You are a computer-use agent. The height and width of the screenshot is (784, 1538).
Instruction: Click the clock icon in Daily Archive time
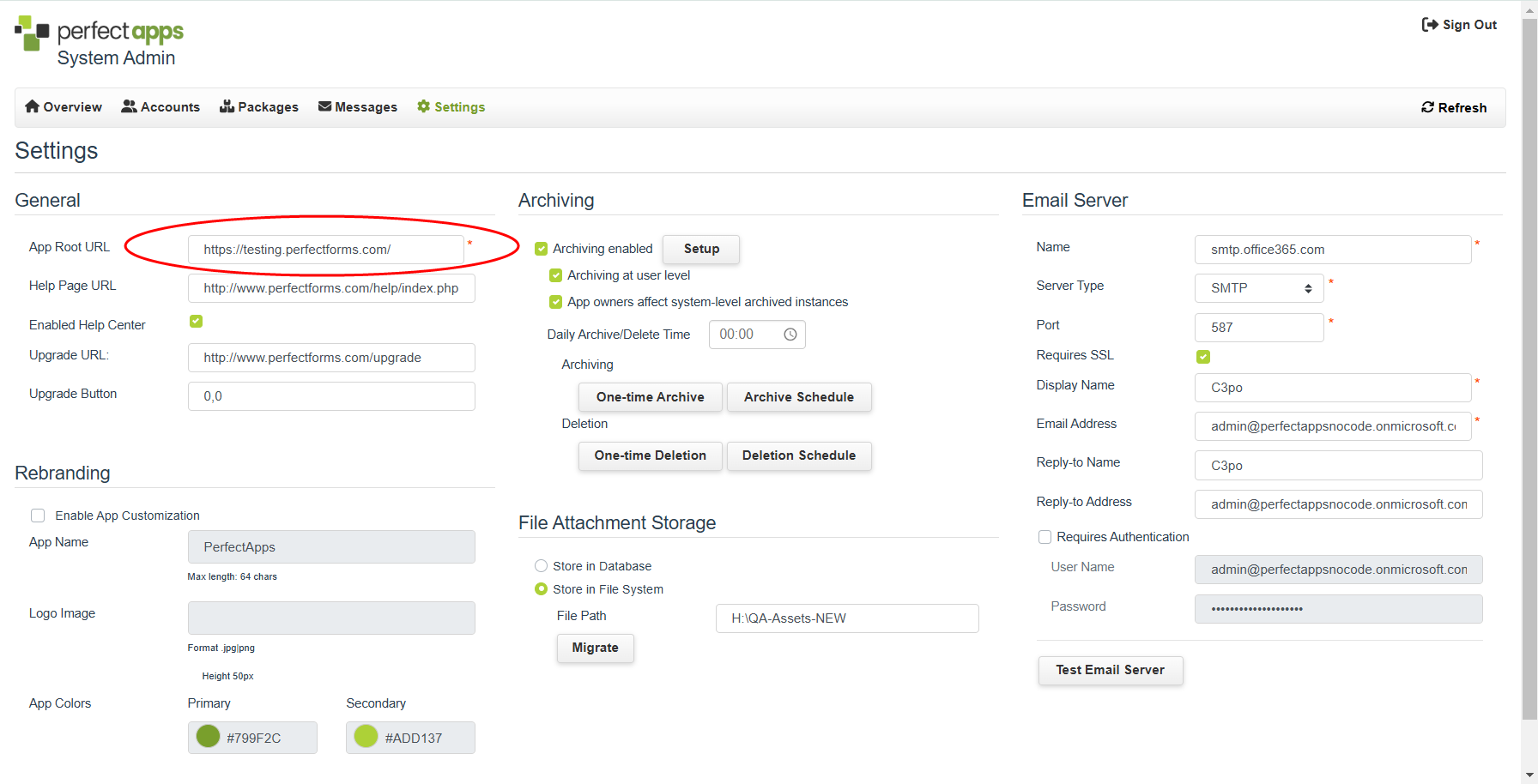(790, 335)
